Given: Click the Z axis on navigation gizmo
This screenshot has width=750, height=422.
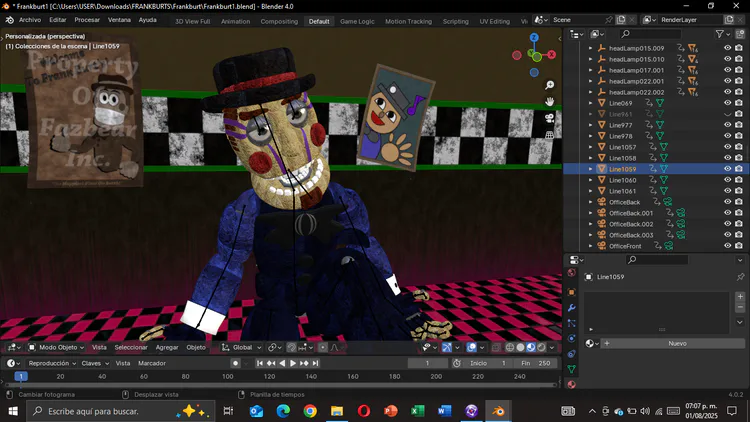Looking at the screenshot, I should click(534, 37).
